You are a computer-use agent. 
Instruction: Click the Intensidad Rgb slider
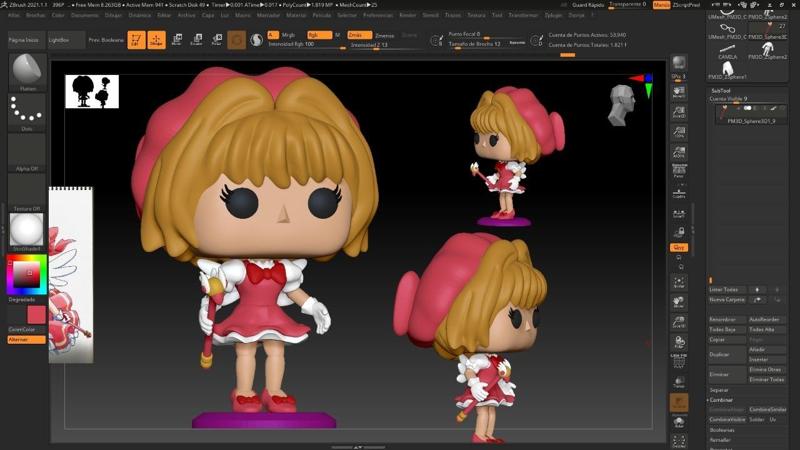307,45
